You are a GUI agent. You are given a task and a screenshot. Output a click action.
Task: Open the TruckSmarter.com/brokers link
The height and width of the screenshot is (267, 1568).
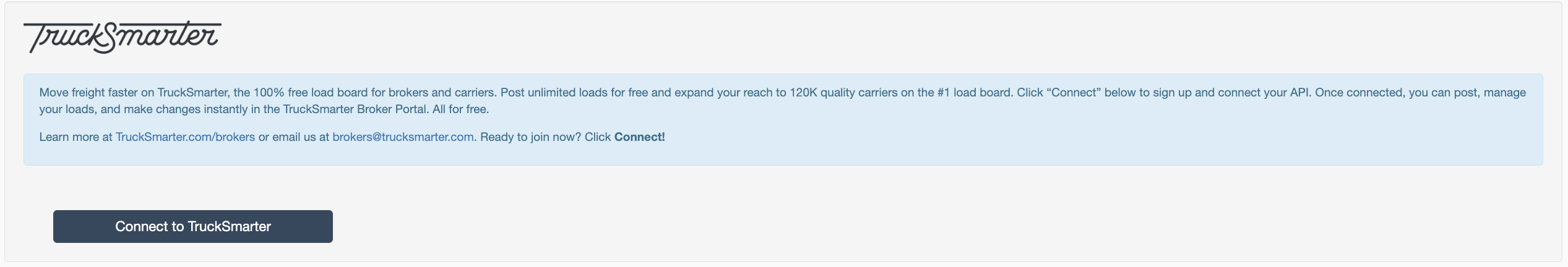click(185, 137)
